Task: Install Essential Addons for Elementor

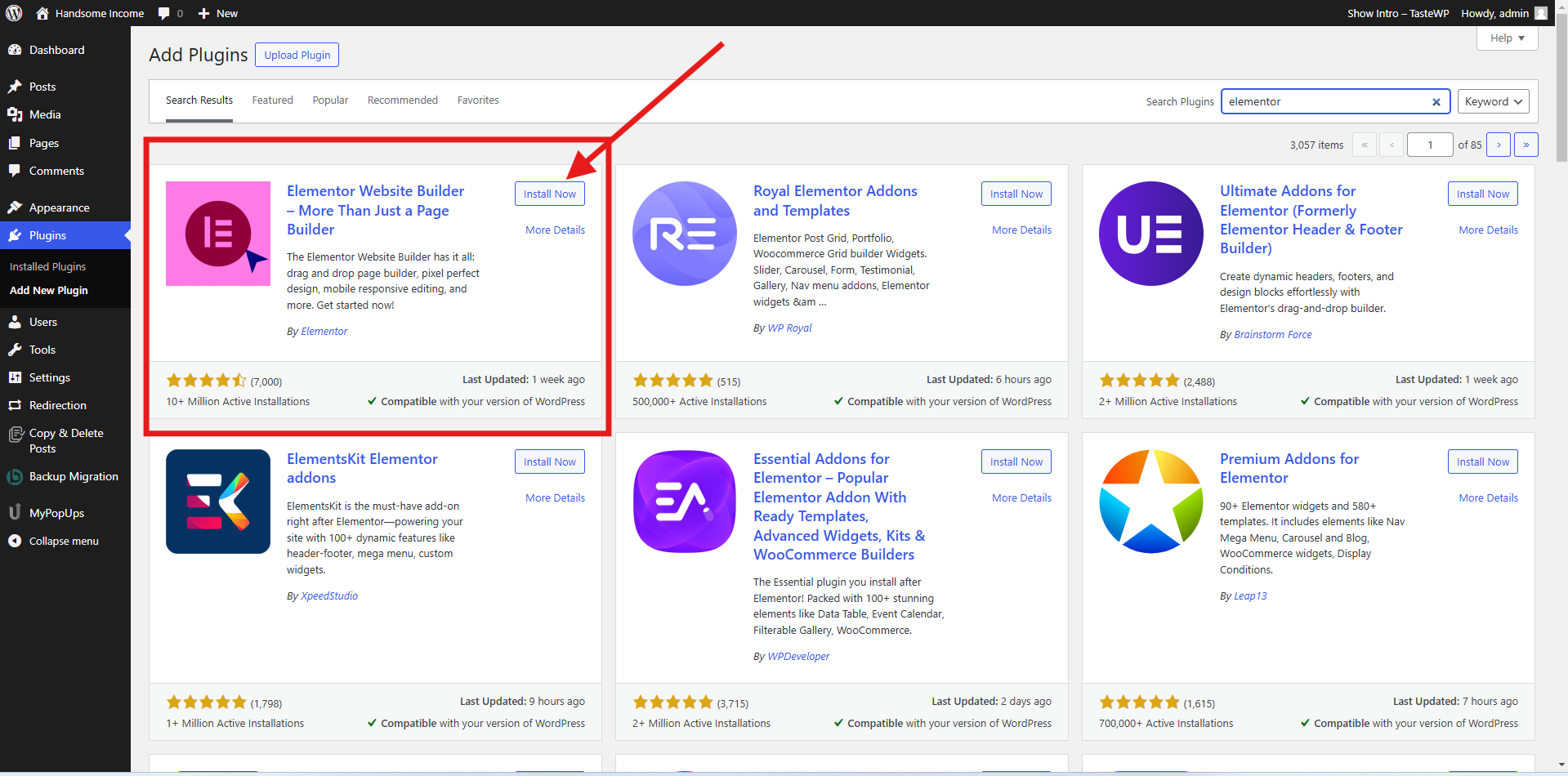Action: click(1016, 462)
